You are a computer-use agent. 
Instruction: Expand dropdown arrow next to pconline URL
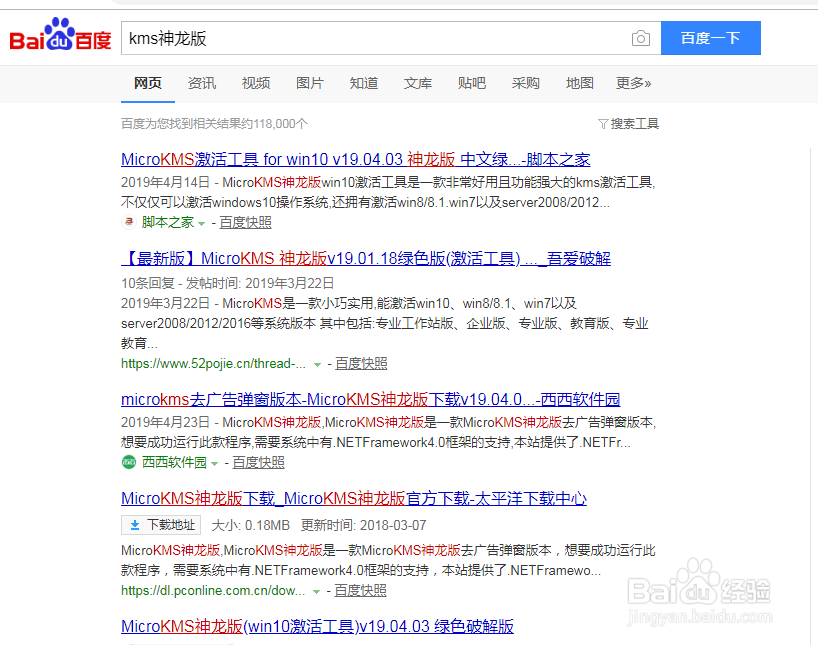click(x=316, y=591)
